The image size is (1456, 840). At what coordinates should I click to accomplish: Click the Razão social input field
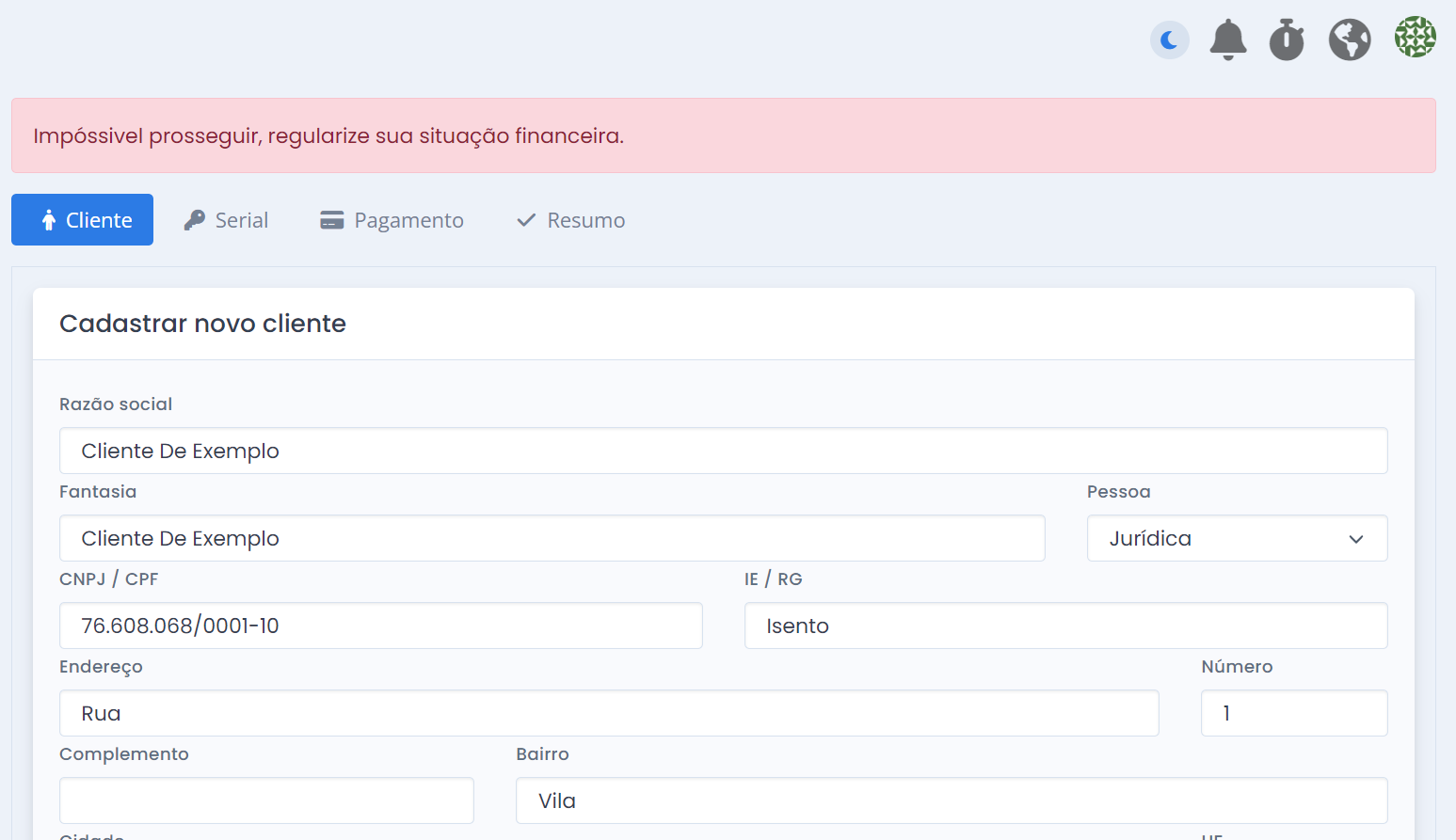click(x=723, y=451)
